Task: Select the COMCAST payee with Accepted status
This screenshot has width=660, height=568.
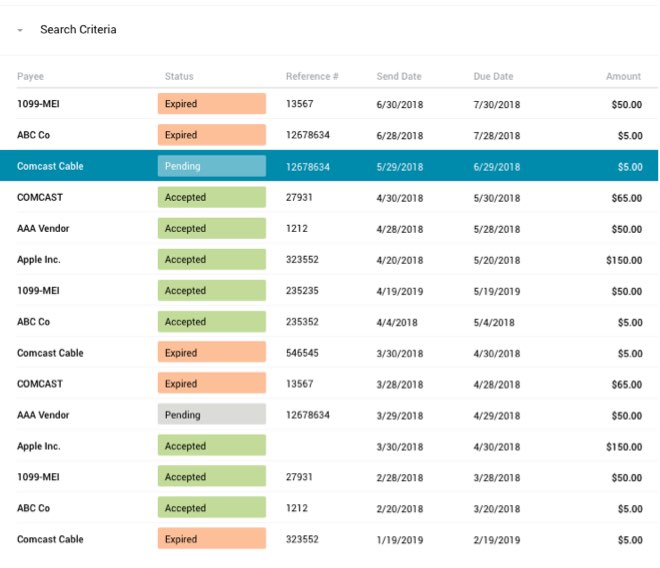Action: pyautogui.click(x=40, y=198)
